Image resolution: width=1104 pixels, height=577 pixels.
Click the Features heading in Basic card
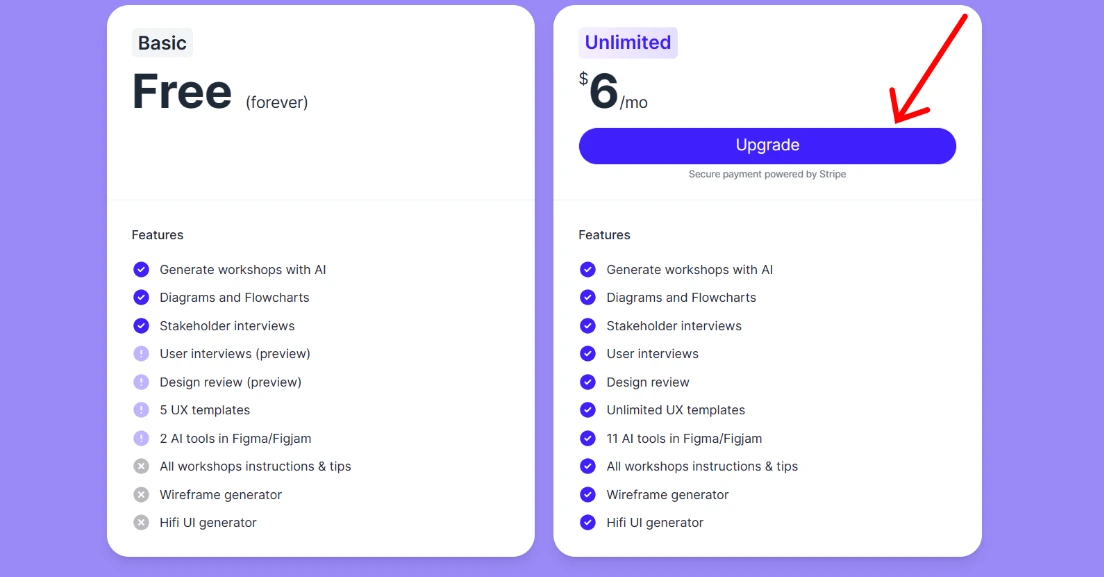[158, 235]
